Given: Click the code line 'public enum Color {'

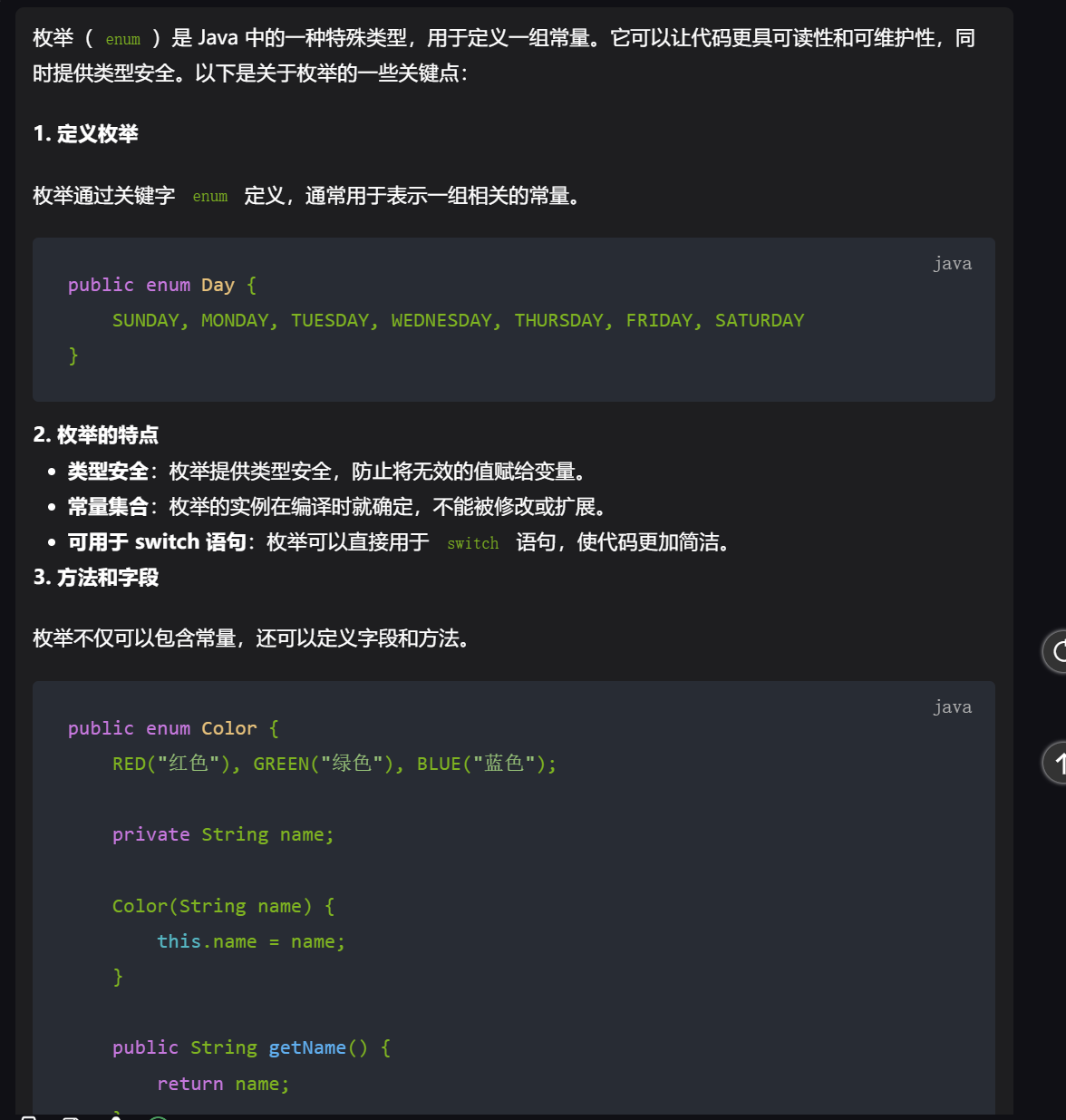Looking at the screenshot, I should click(173, 728).
